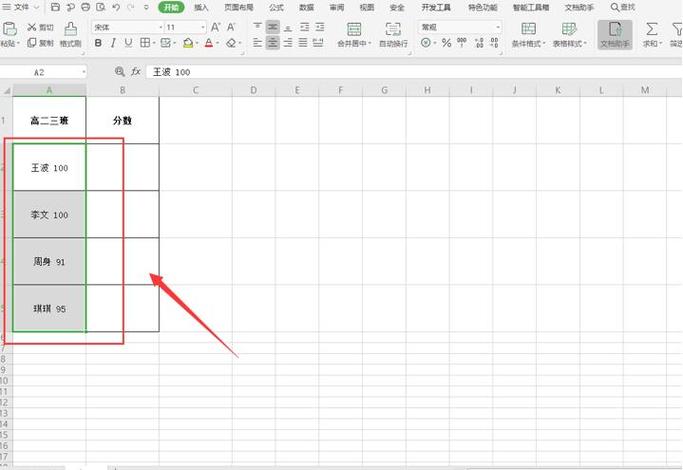Click the eraser clear-format icon
This screenshot has height=470, width=683.
click(231, 43)
